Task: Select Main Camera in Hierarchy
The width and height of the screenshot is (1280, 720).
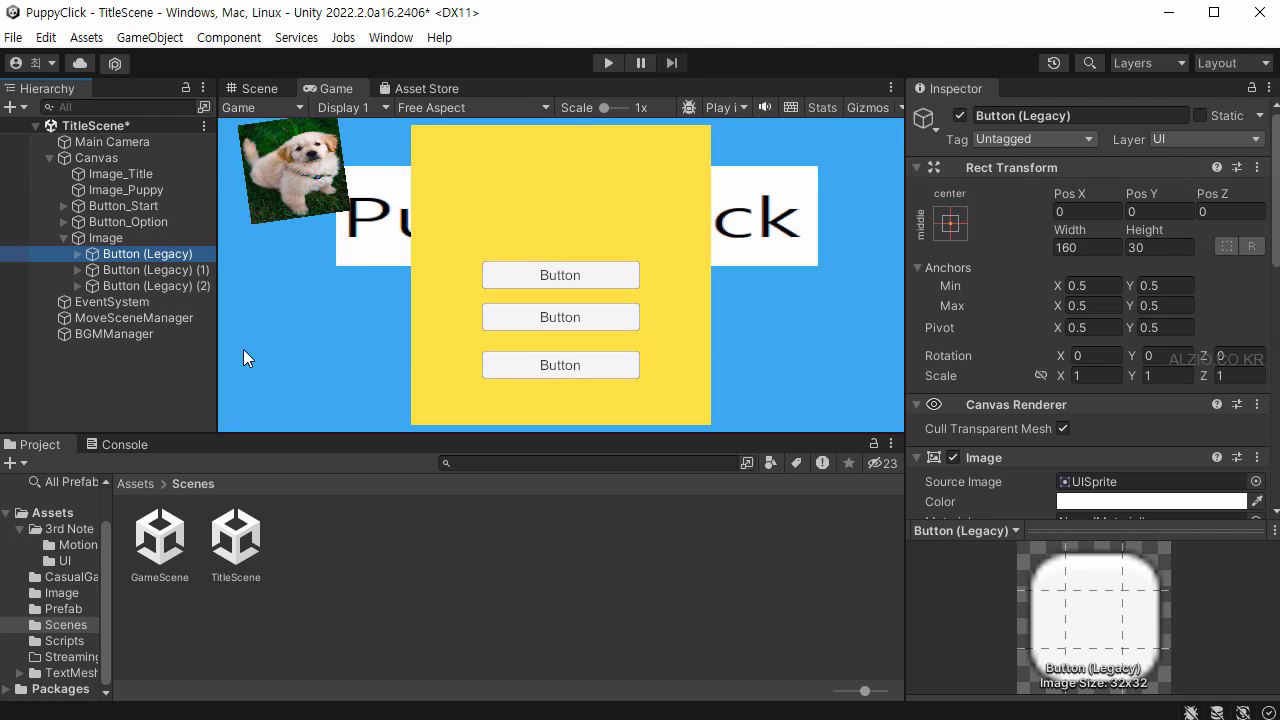Action: [112, 142]
